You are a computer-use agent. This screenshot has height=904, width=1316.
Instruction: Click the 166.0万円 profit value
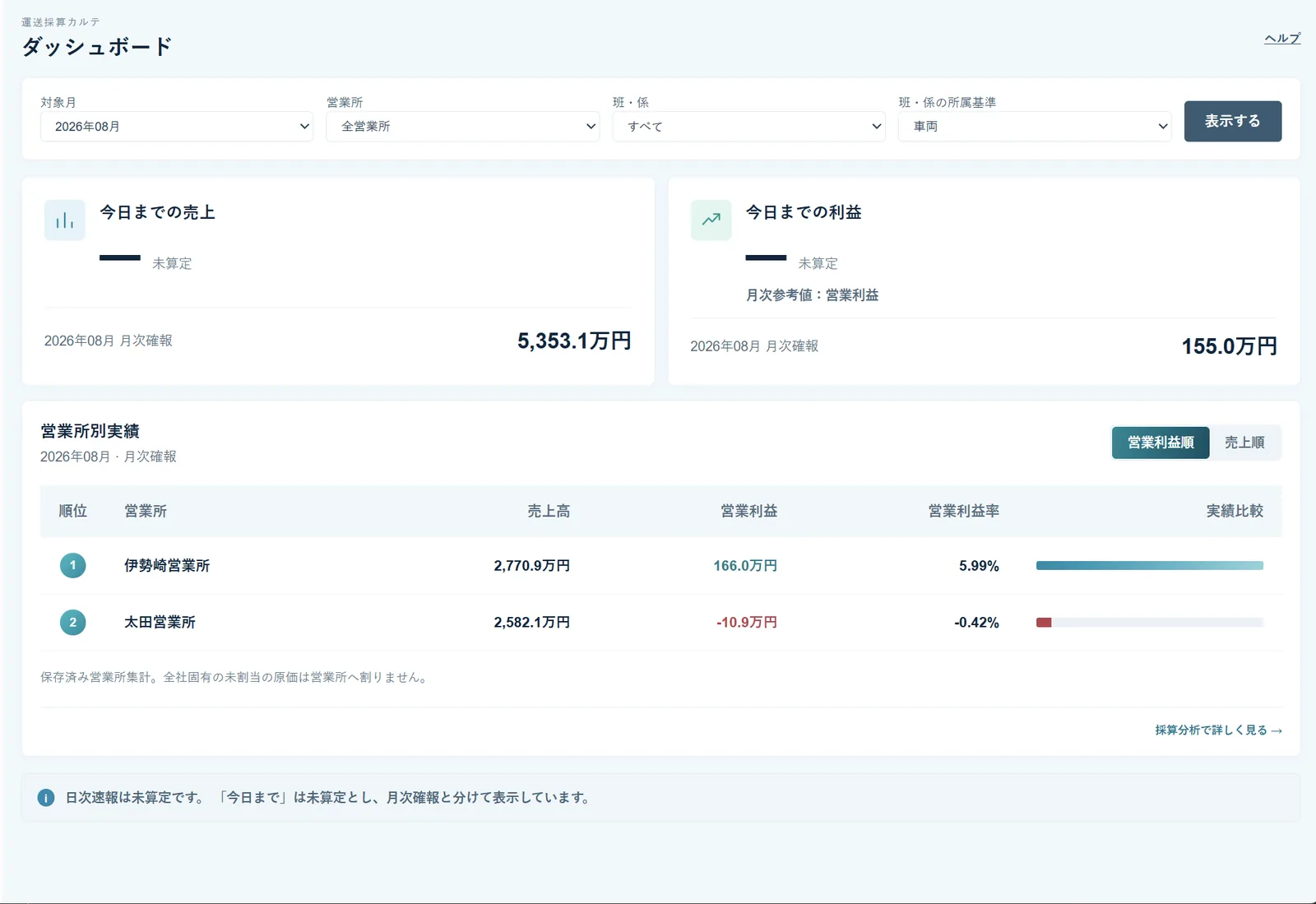coord(745,566)
